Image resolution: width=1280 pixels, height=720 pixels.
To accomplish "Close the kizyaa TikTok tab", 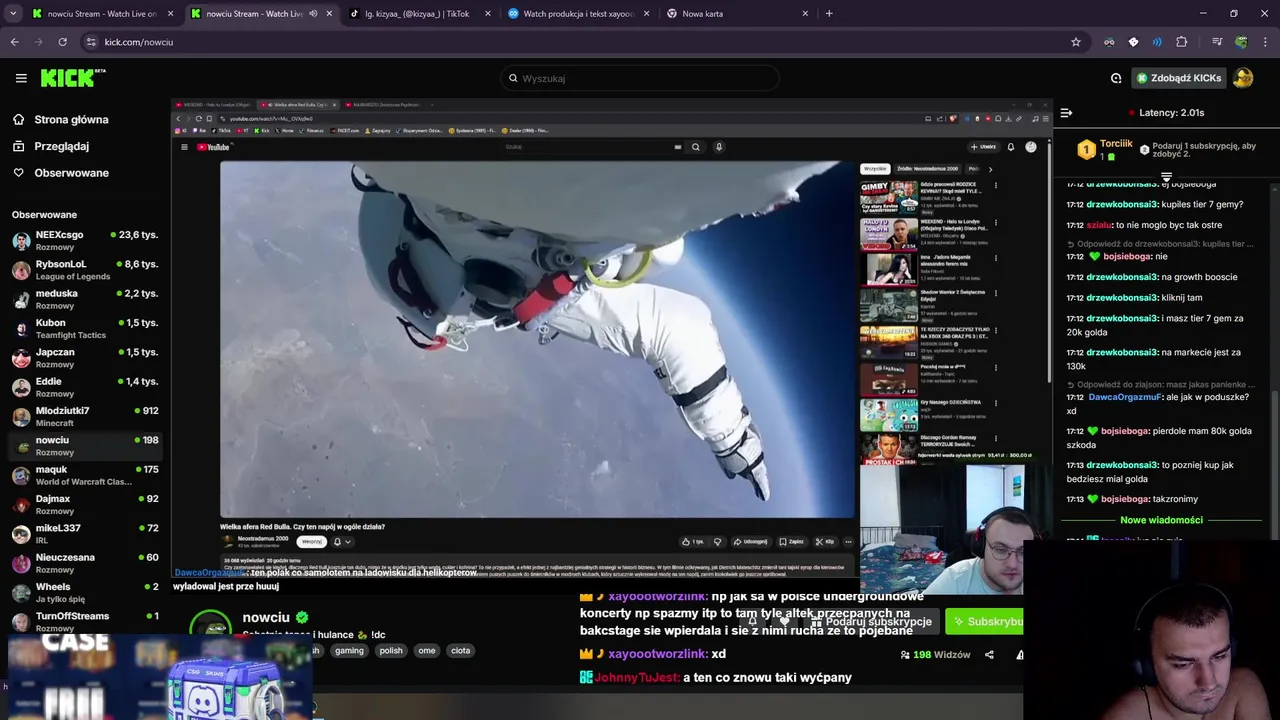I will click(x=488, y=14).
